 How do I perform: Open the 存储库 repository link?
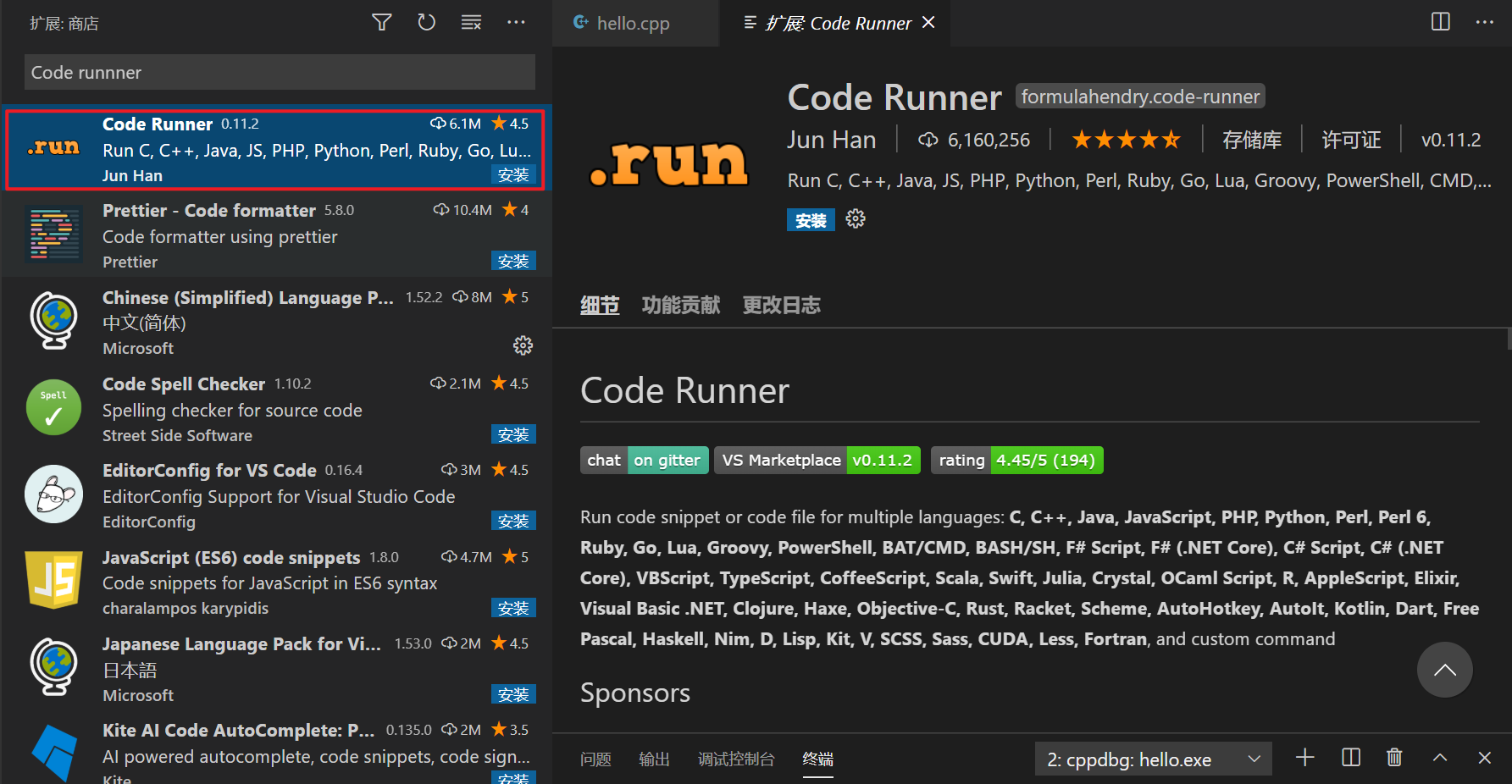(1251, 140)
